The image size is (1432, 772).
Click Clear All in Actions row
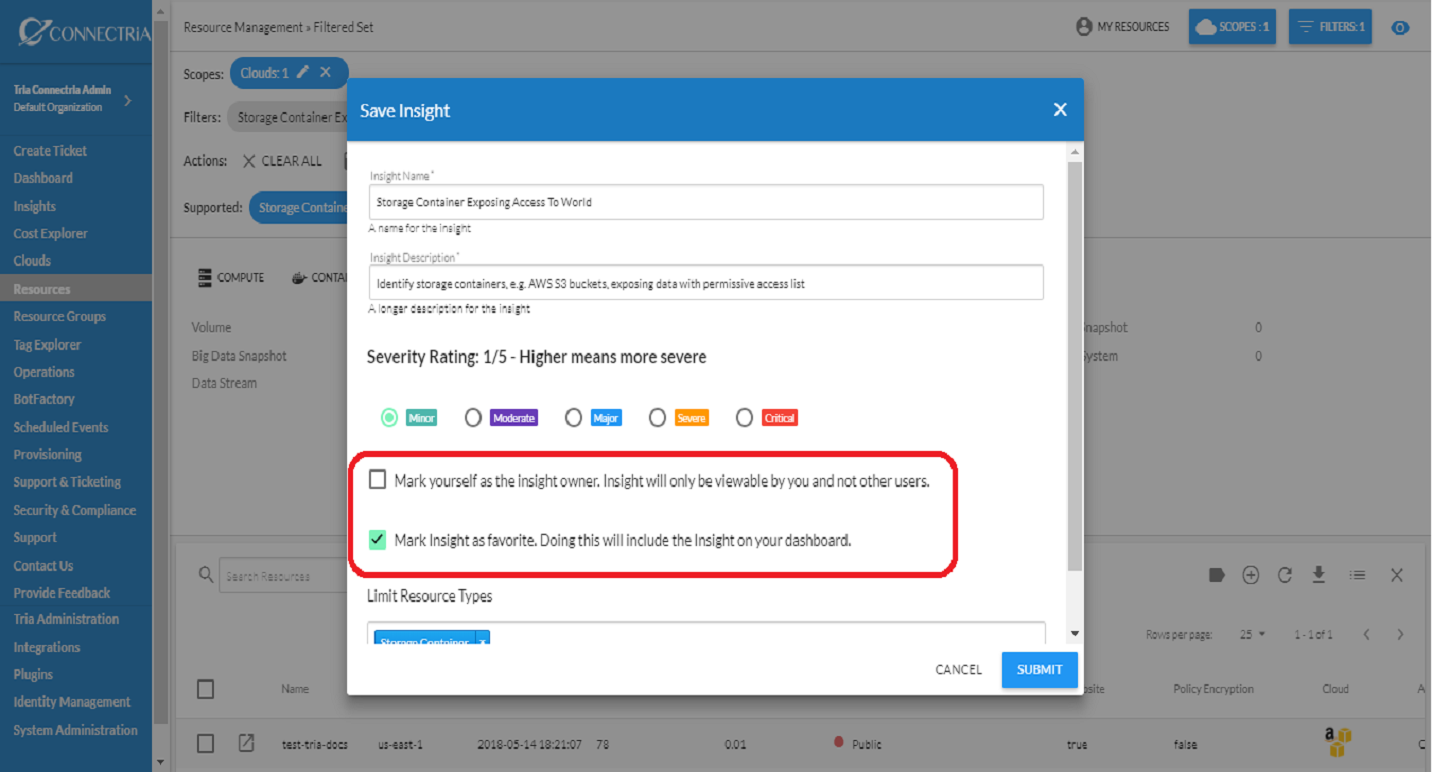(x=282, y=161)
